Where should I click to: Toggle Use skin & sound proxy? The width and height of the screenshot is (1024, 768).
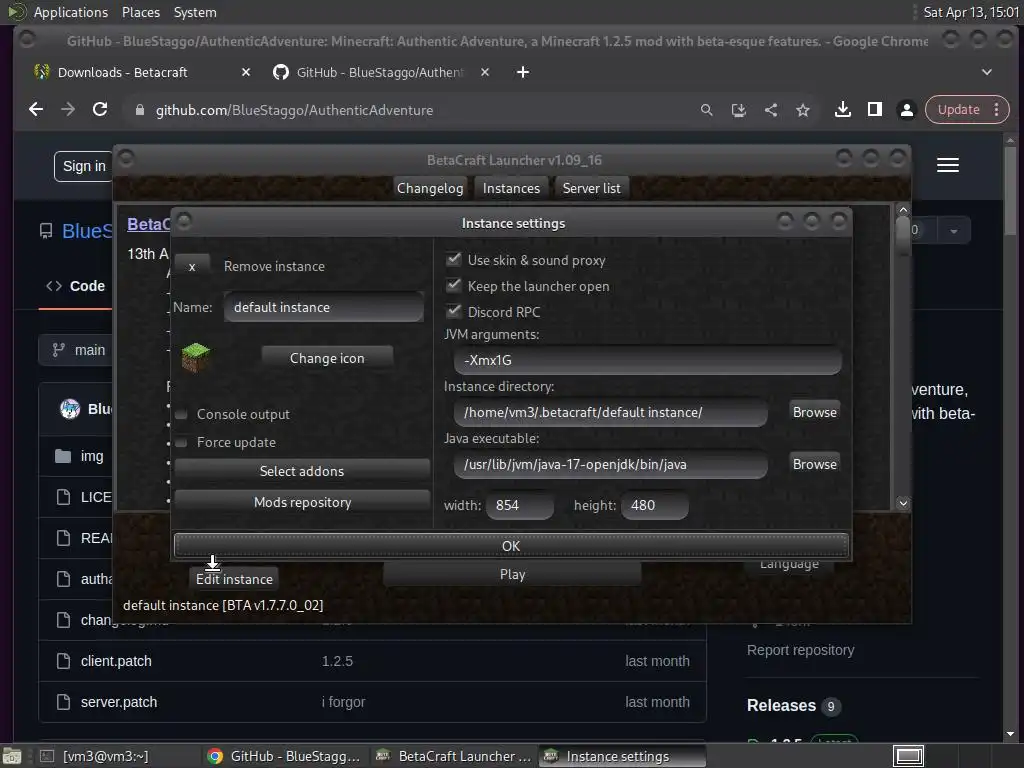pos(454,260)
